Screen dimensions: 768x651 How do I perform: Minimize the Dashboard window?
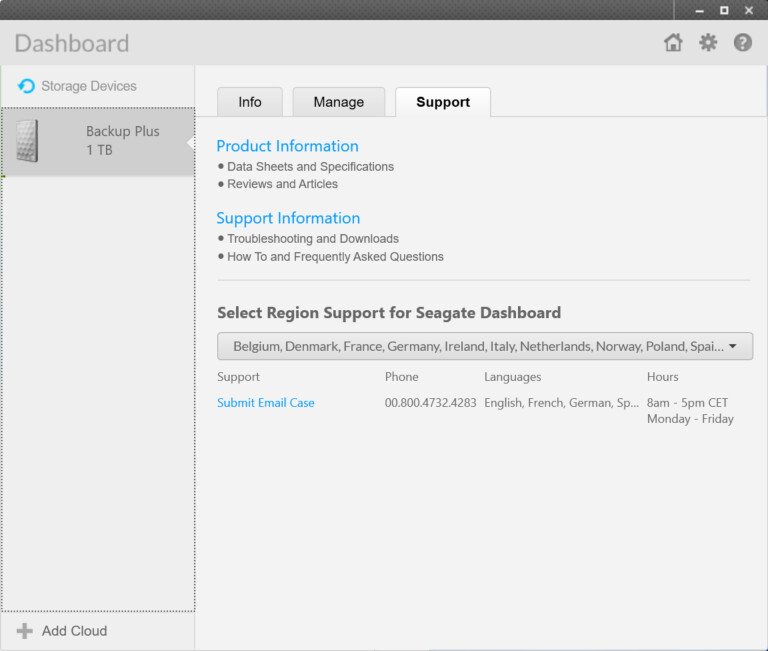[x=699, y=10]
